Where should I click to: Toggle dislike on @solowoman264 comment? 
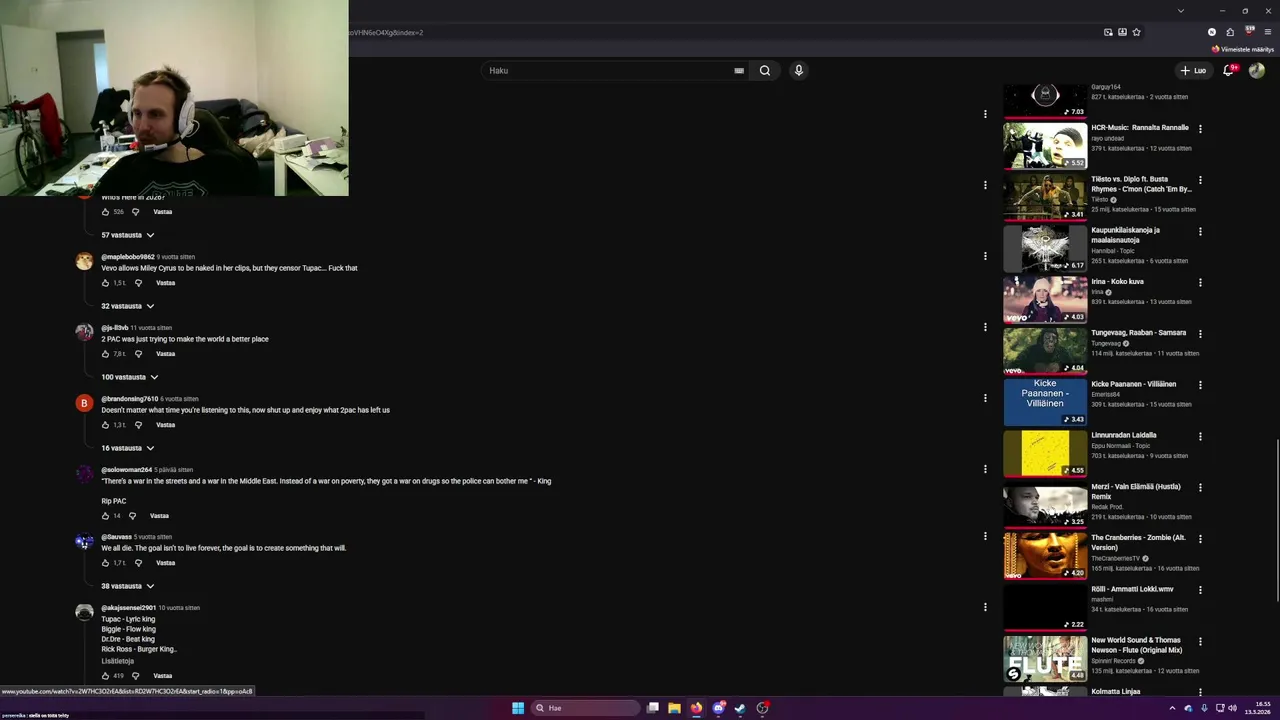(x=132, y=516)
